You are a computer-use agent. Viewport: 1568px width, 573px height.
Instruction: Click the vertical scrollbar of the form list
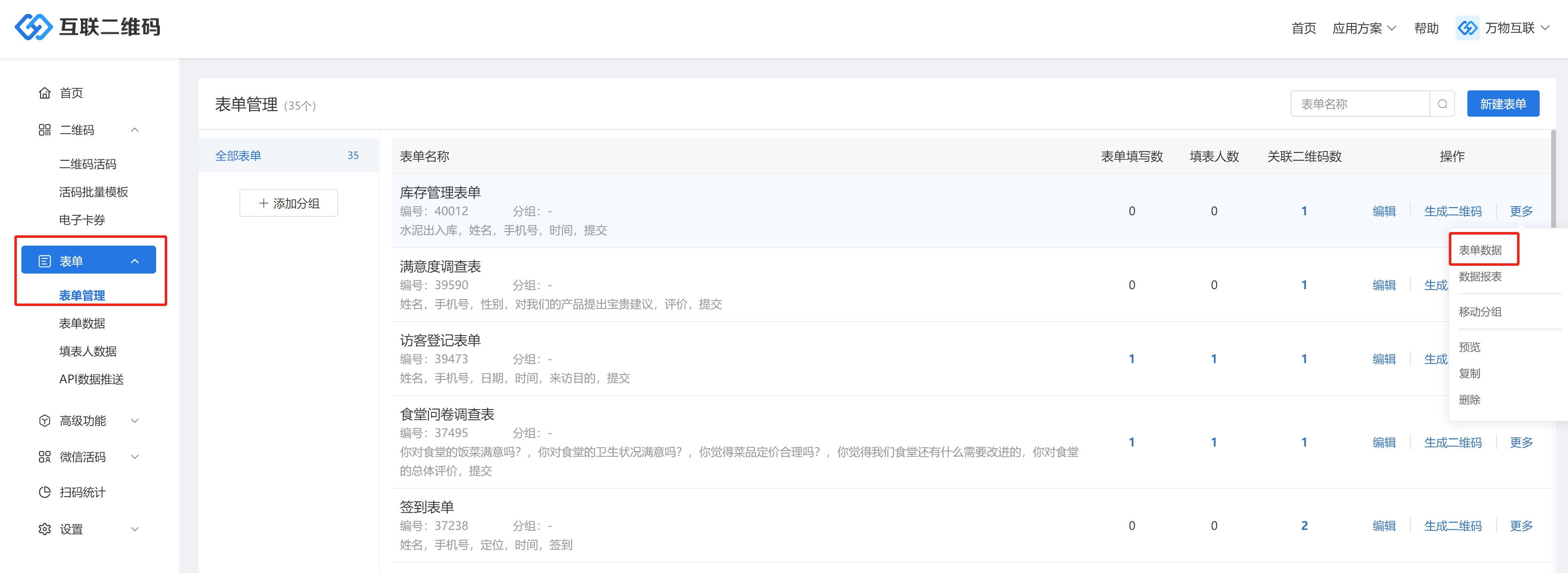pyautogui.click(x=1553, y=178)
